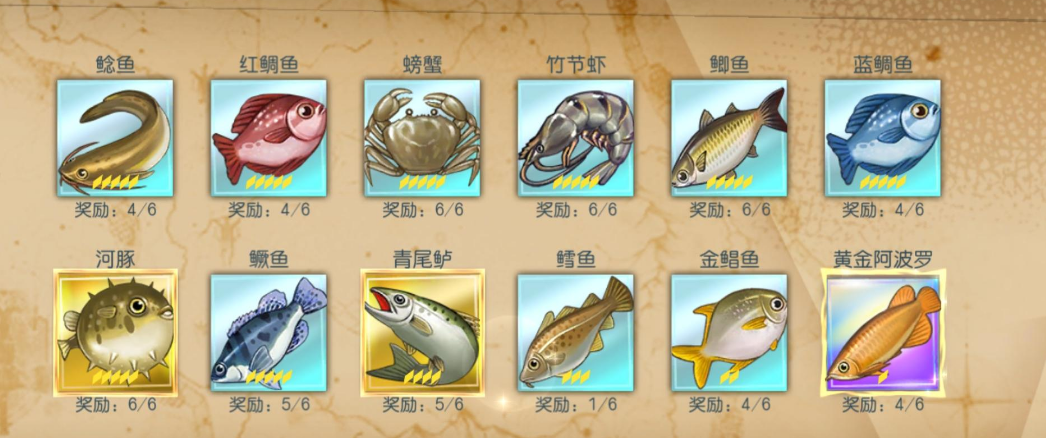This screenshot has width=1046, height=438.
Task: Click reward progress under 蓝鲷鱼
Action: point(883,209)
